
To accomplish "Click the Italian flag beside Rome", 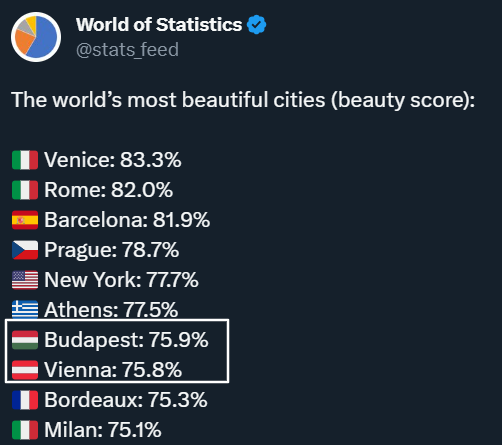I will 25,190.
